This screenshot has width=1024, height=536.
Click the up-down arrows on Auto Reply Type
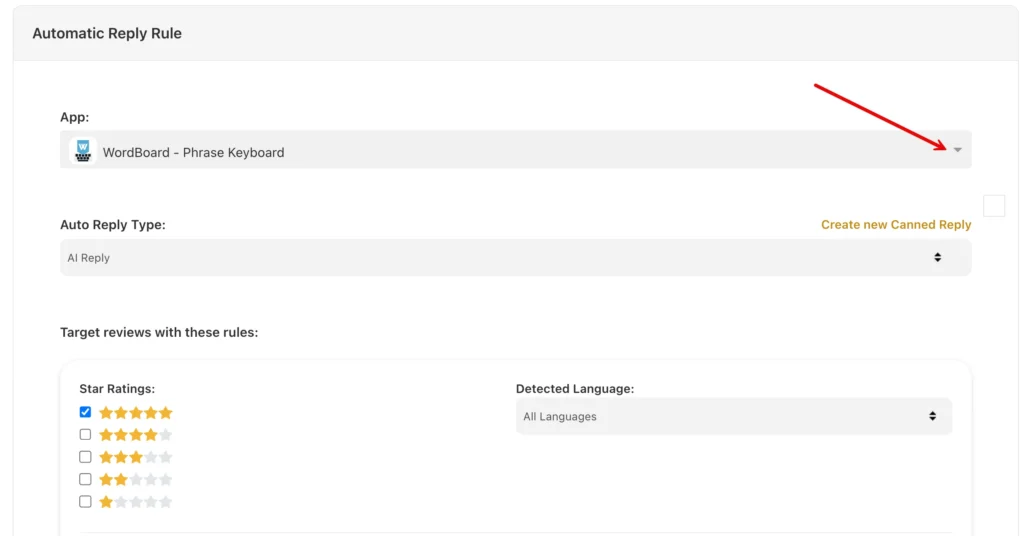tap(937, 258)
